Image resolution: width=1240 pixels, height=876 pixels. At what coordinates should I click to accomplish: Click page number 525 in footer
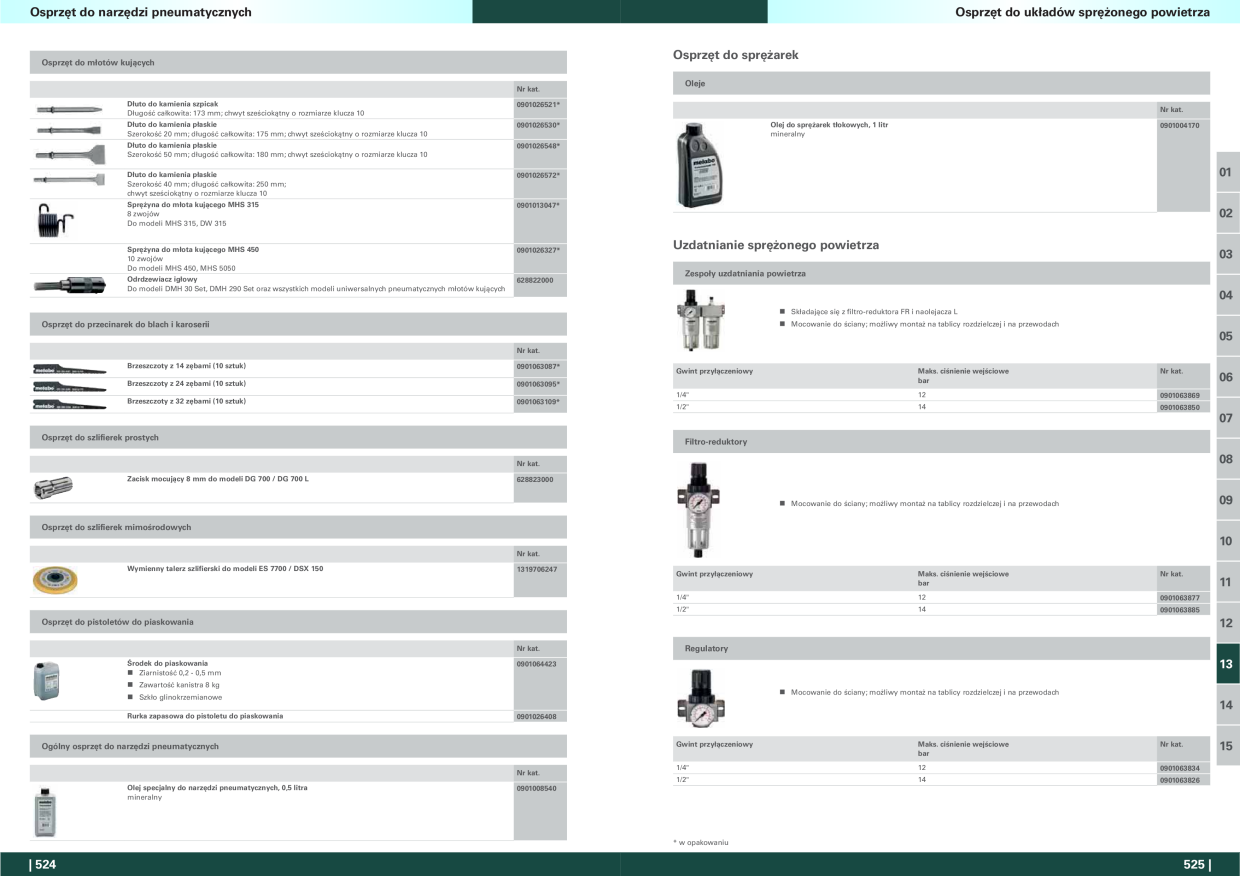(x=1196, y=865)
